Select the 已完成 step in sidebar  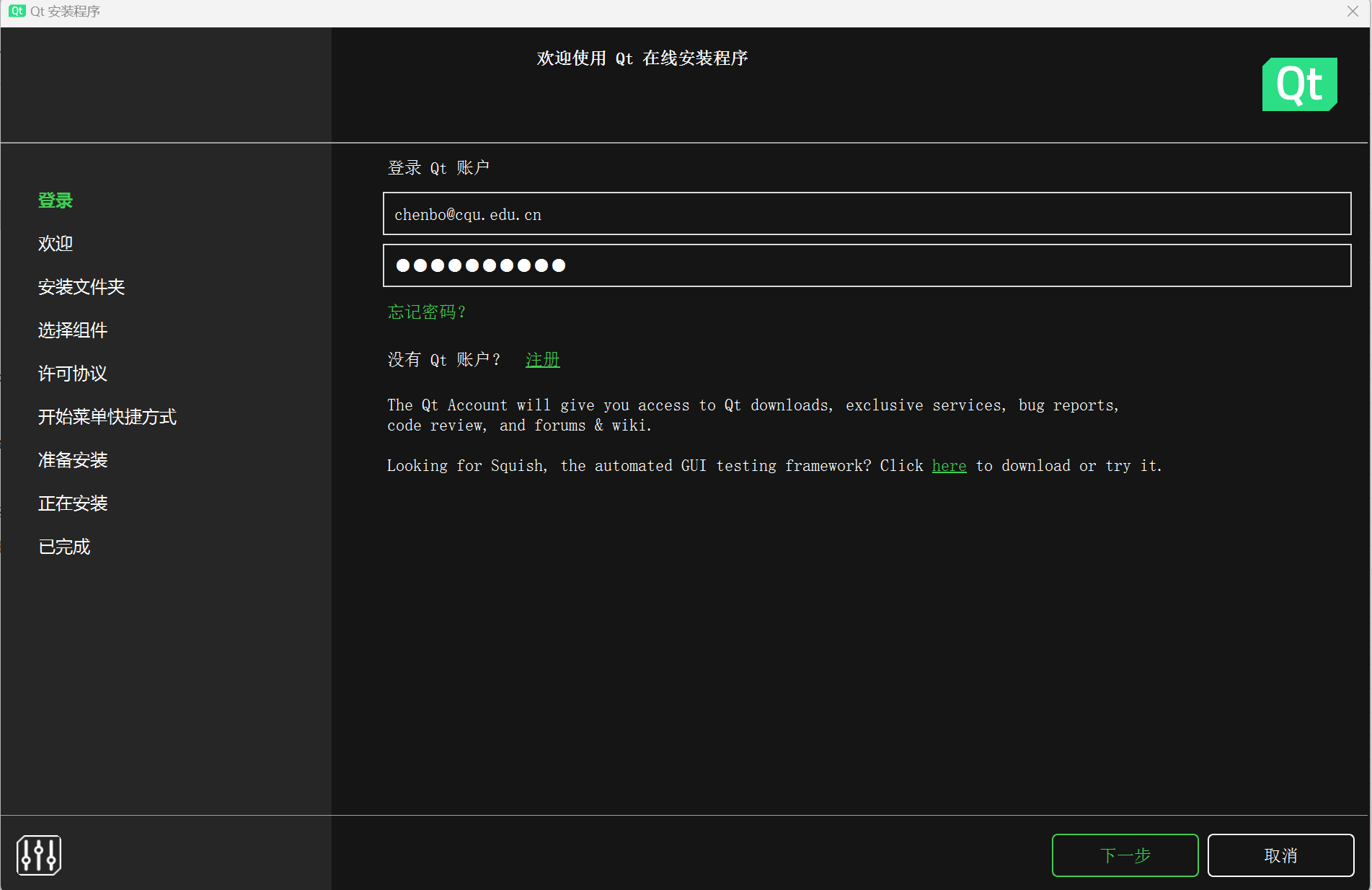[x=64, y=547]
